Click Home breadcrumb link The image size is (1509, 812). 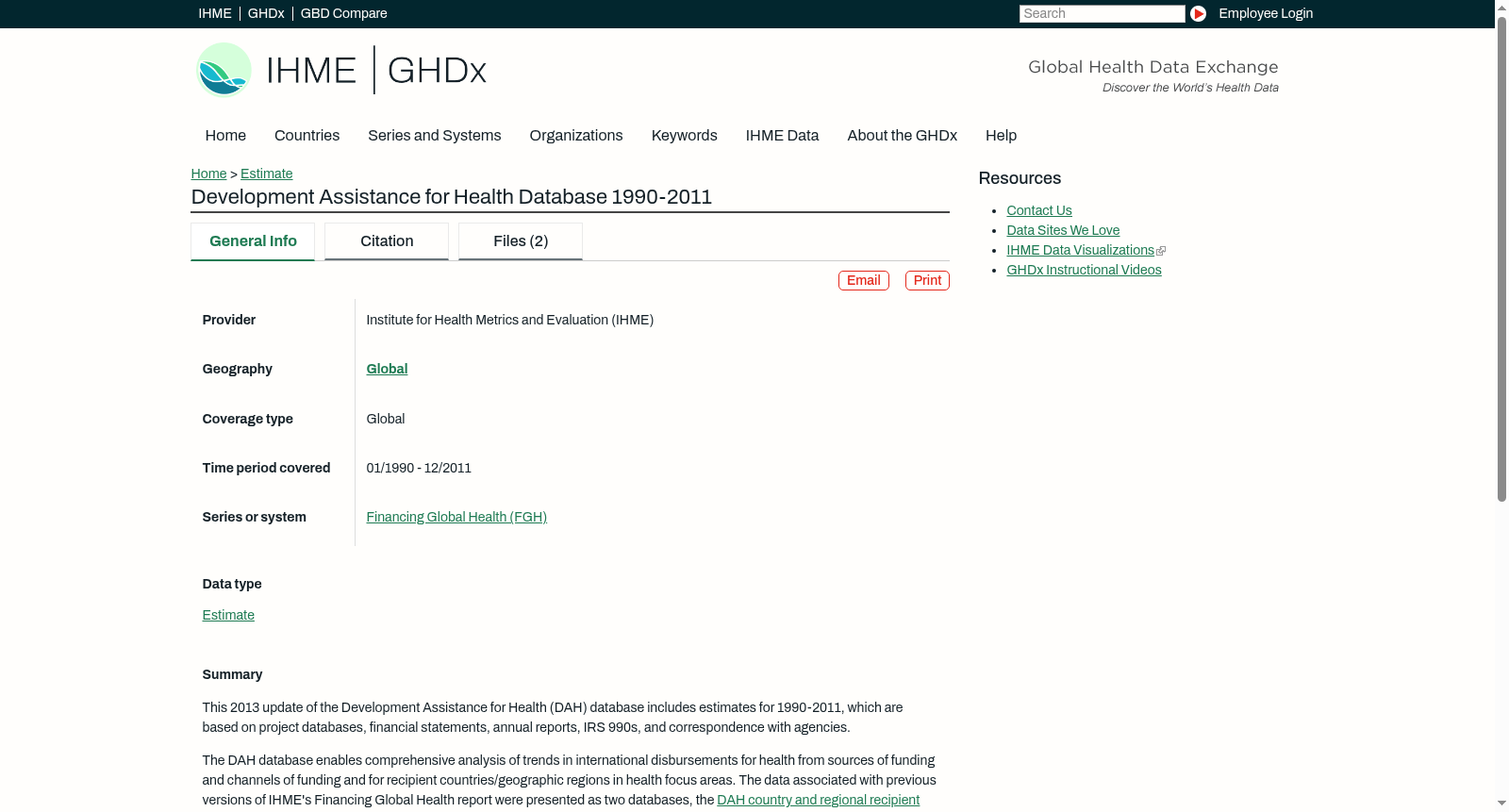208,174
